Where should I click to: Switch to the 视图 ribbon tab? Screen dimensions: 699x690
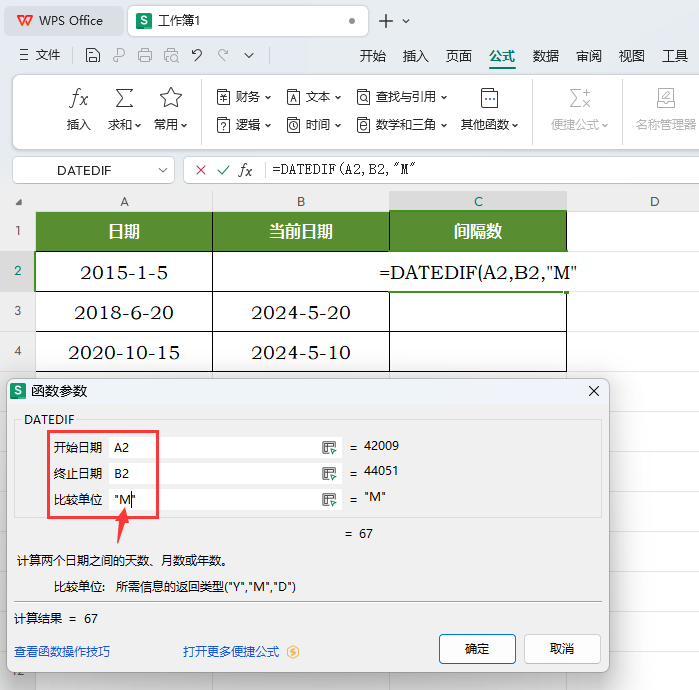tap(631, 56)
